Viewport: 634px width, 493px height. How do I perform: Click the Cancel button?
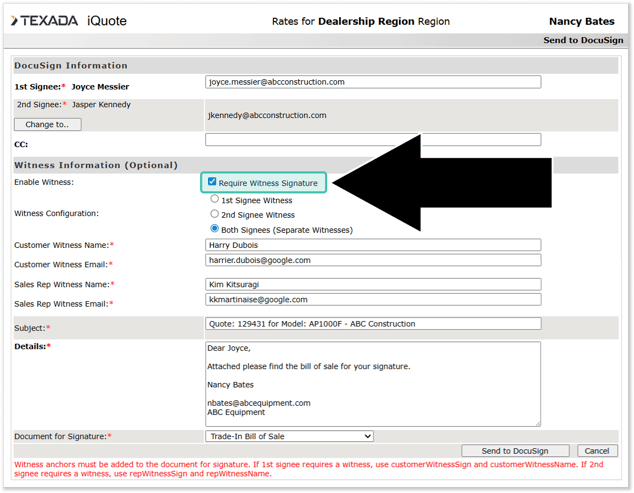597,451
